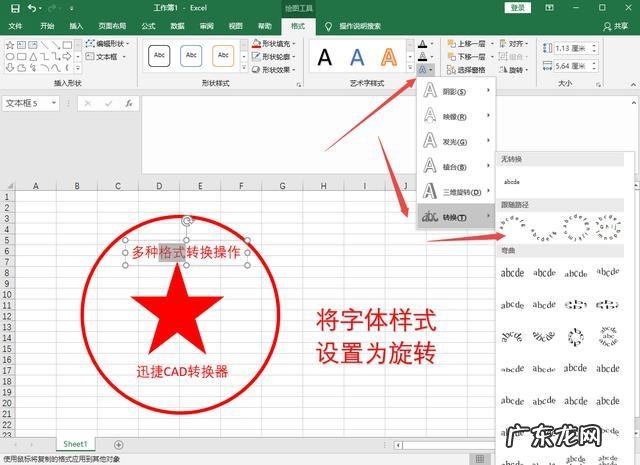The image size is (640, 465).
Task: Choose the orange outline Abc shape style
Action: pyautogui.click(x=223, y=56)
